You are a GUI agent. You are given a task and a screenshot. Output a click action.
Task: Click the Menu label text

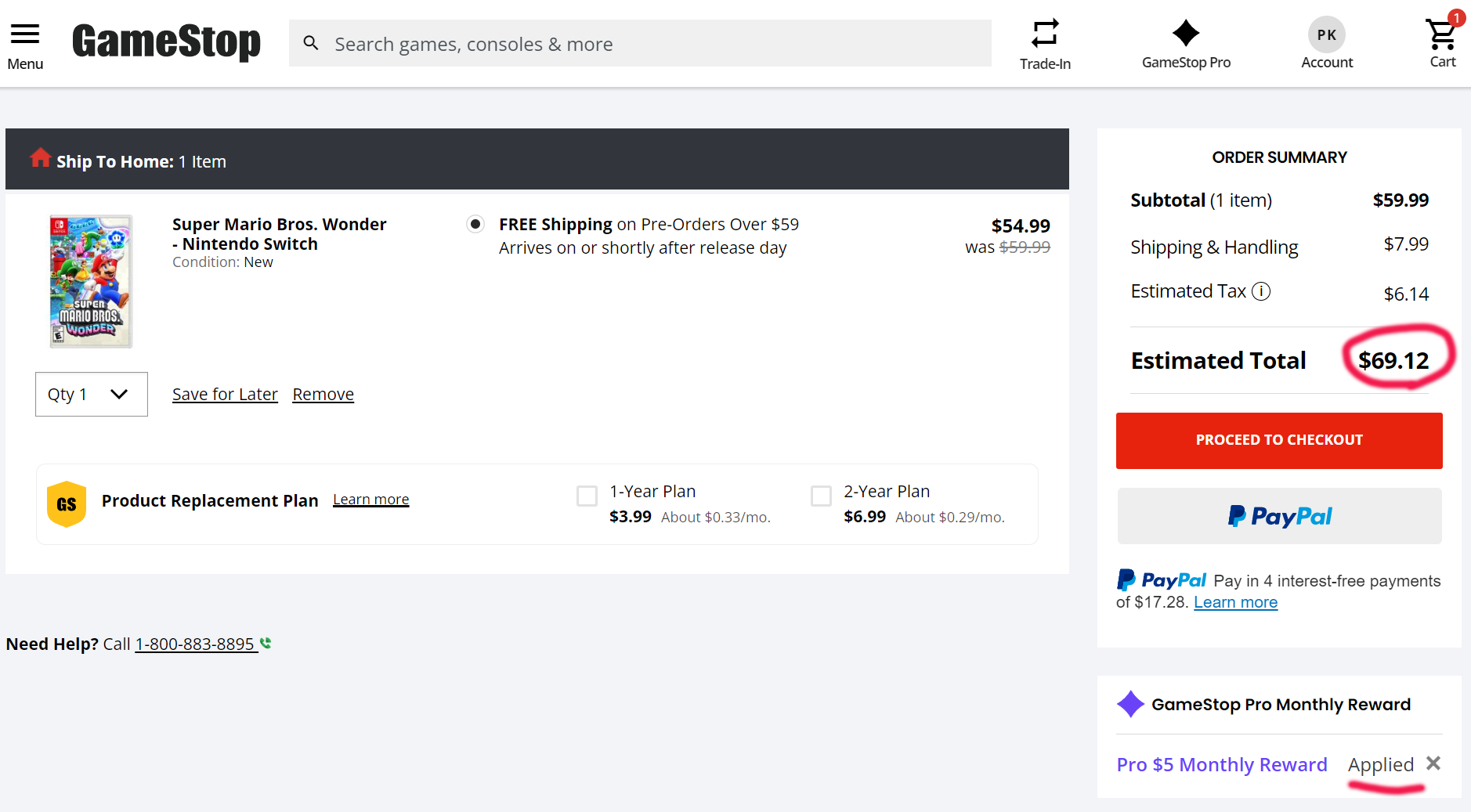(x=25, y=64)
